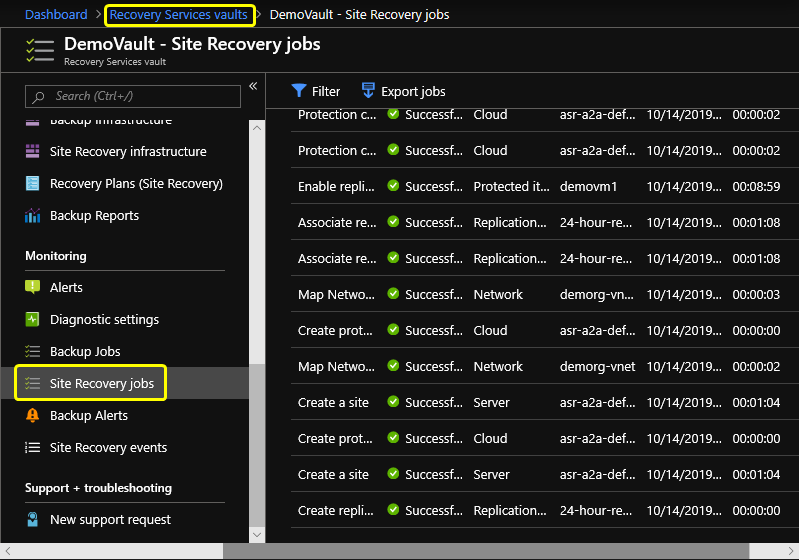Screen dimensions: 799x560
Task: Click the sidebar scrollbar up arrow
Action: click(x=257, y=128)
